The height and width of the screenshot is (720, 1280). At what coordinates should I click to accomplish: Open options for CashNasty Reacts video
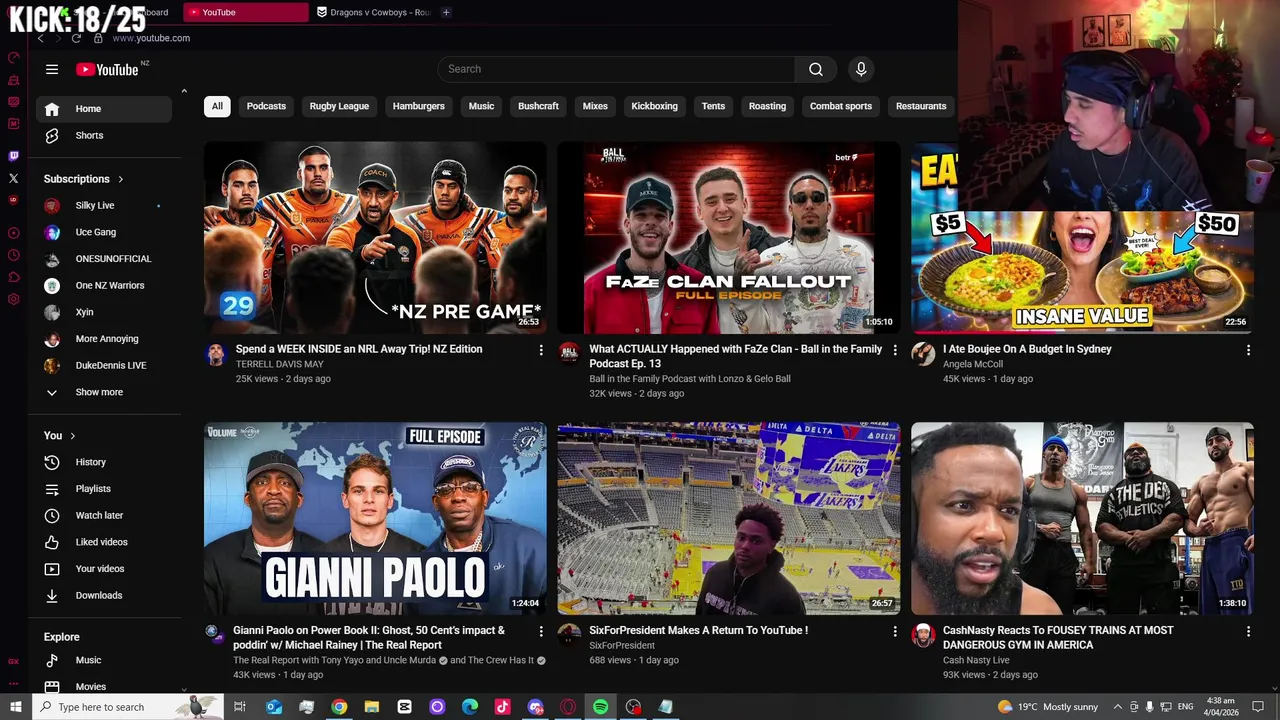pyautogui.click(x=1248, y=631)
